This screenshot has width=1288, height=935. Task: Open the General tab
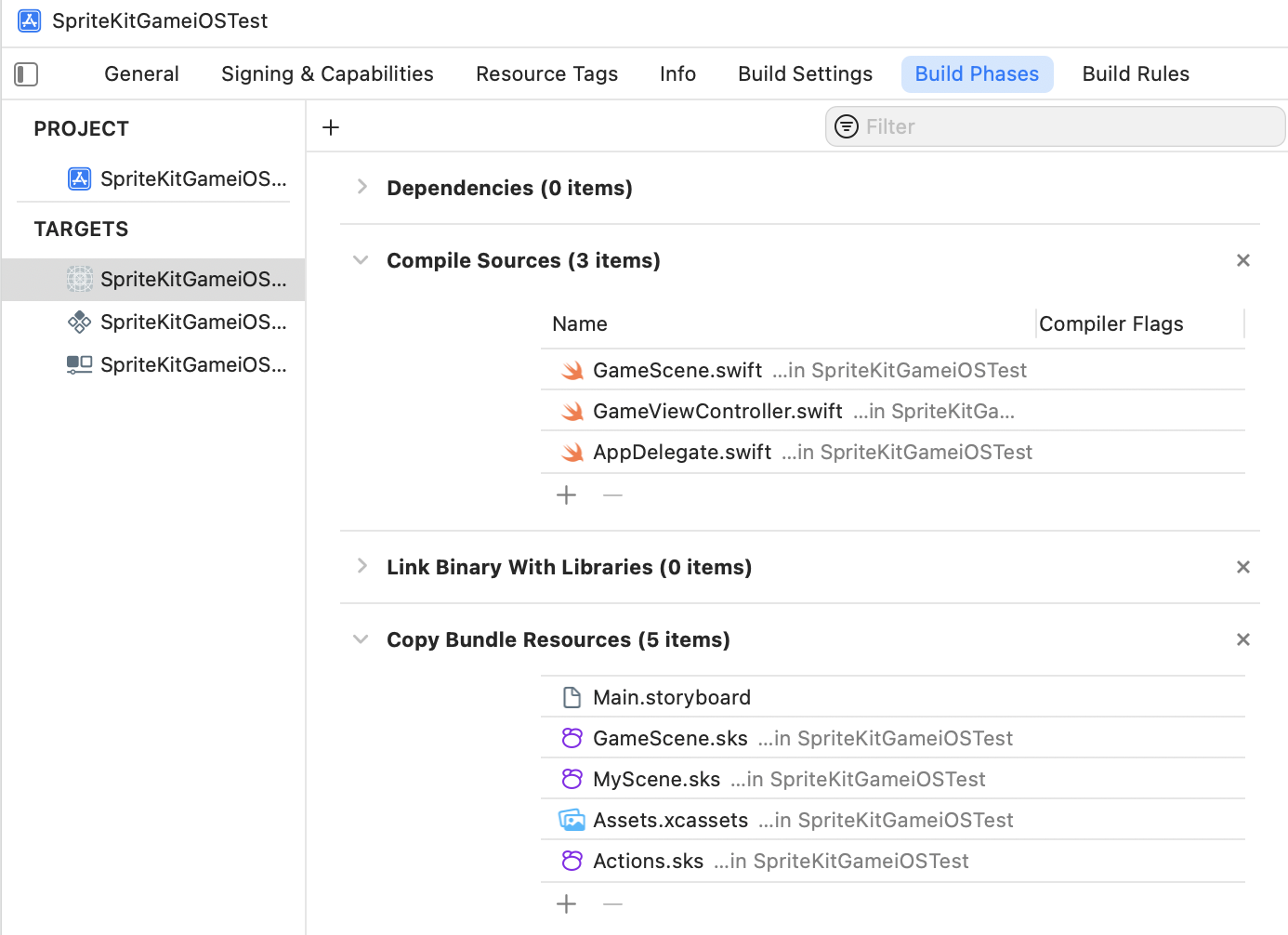pos(141,74)
